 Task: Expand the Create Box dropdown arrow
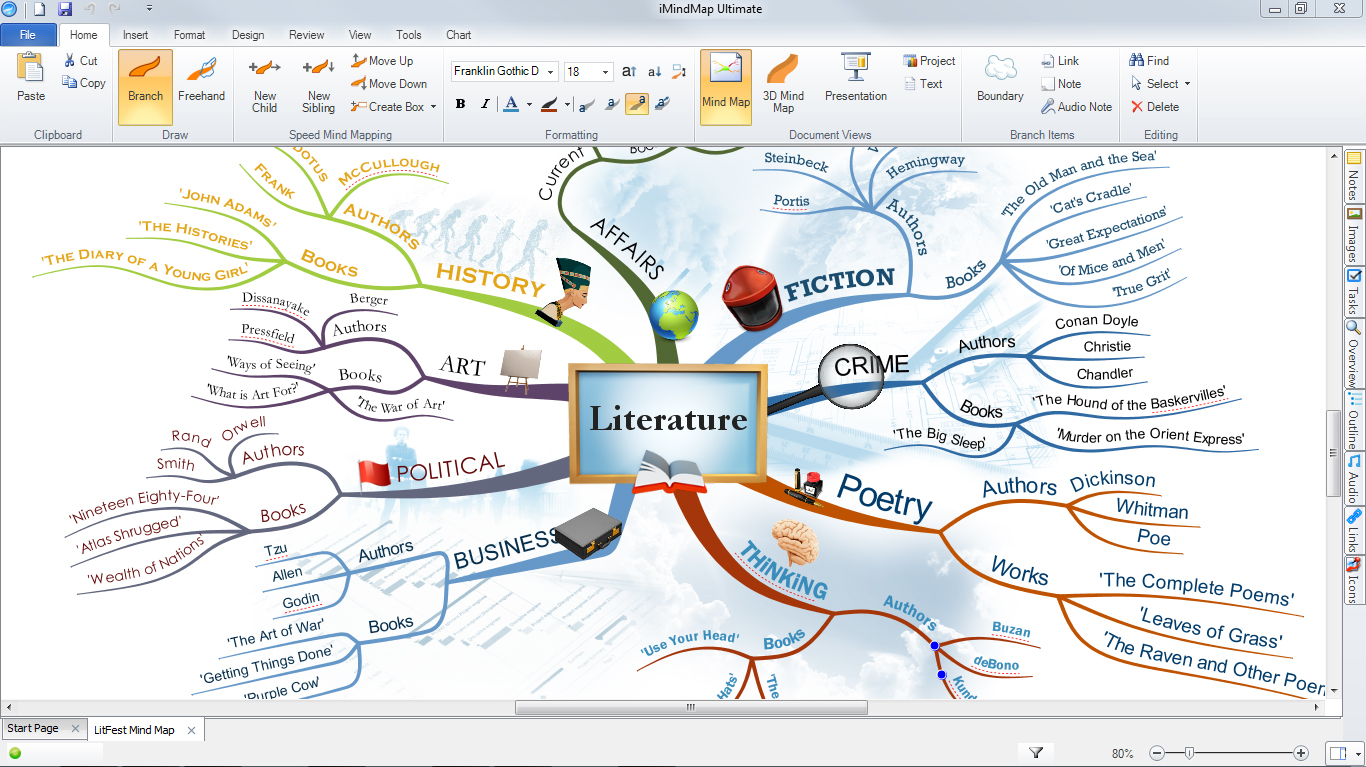433,107
